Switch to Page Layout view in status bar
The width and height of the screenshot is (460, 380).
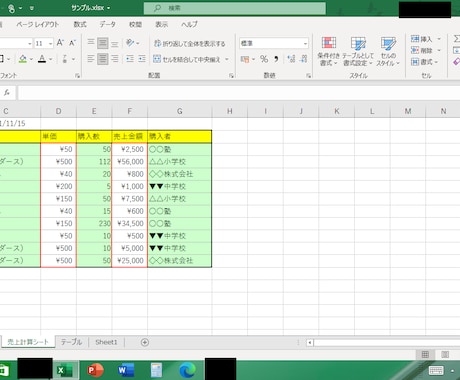tap(445, 354)
